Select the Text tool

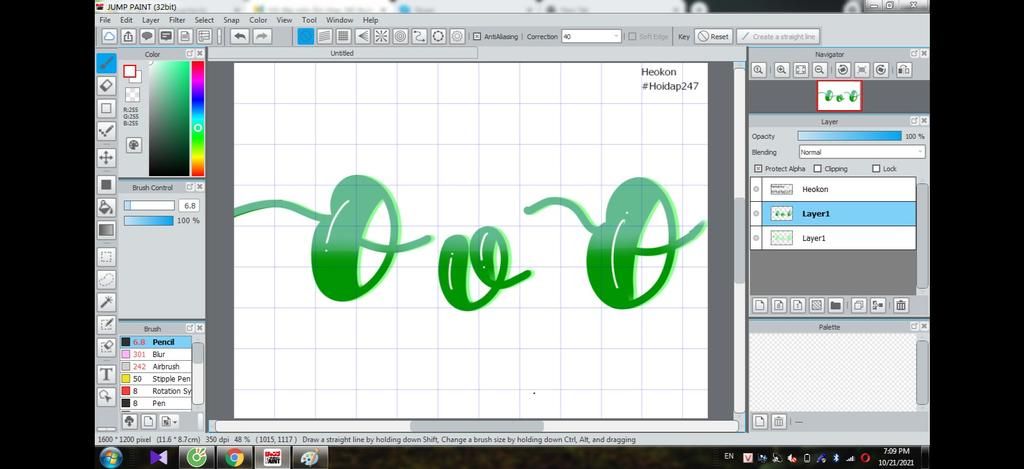pyautogui.click(x=106, y=374)
